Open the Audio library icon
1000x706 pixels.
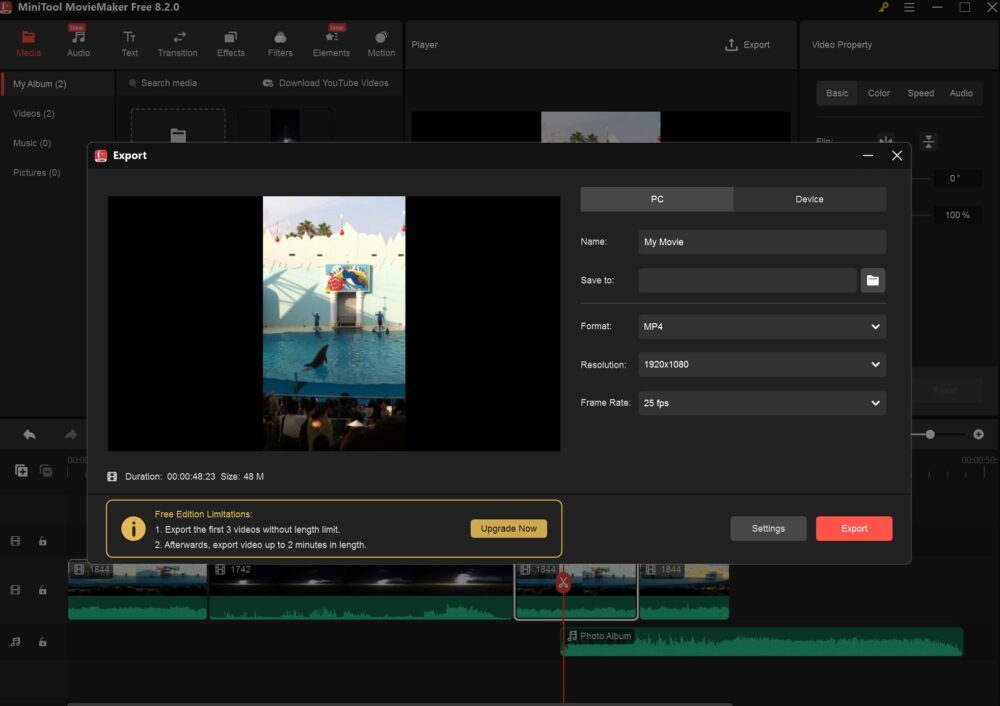(78, 43)
